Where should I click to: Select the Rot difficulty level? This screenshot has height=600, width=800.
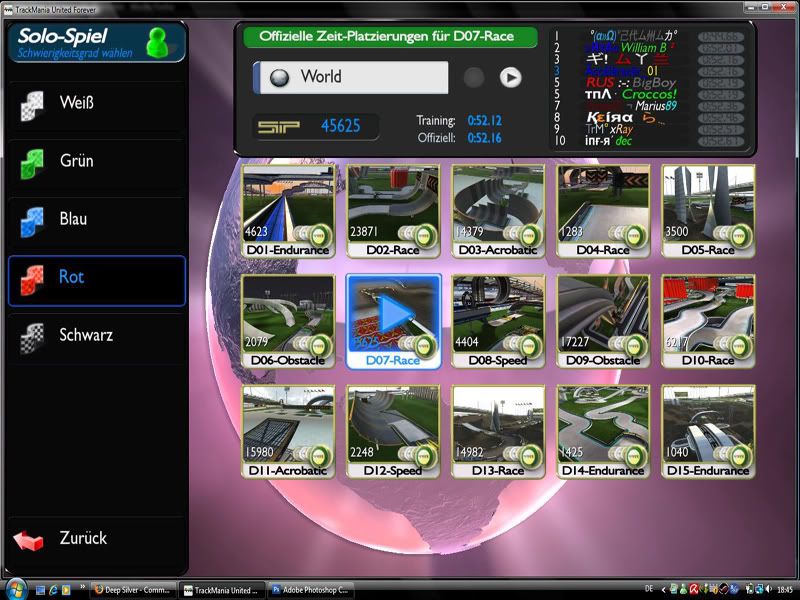click(97, 281)
